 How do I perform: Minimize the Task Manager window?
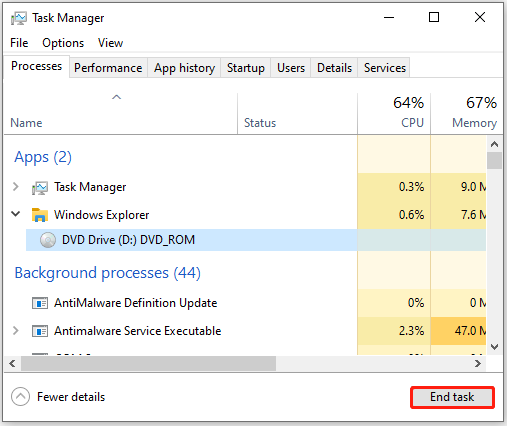click(x=389, y=17)
